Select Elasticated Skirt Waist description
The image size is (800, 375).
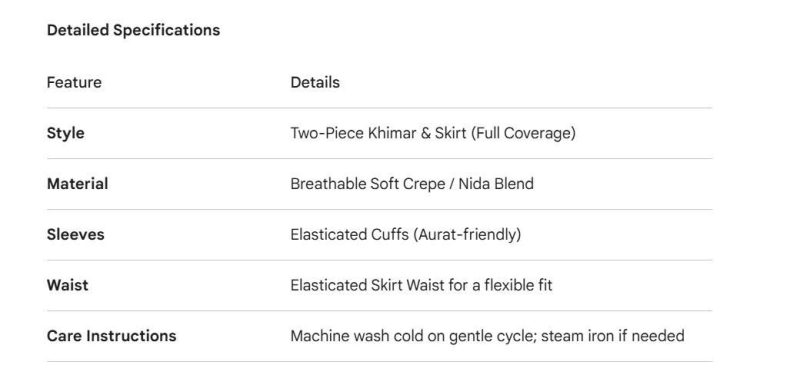click(421, 285)
